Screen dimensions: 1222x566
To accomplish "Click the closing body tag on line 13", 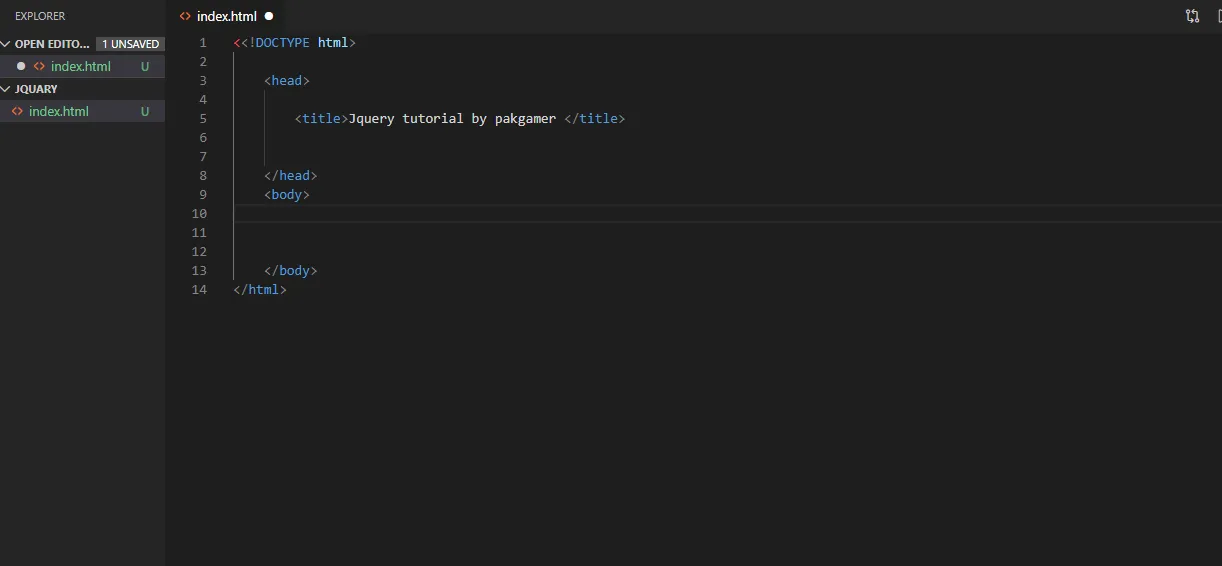I will (x=291, y=270).
